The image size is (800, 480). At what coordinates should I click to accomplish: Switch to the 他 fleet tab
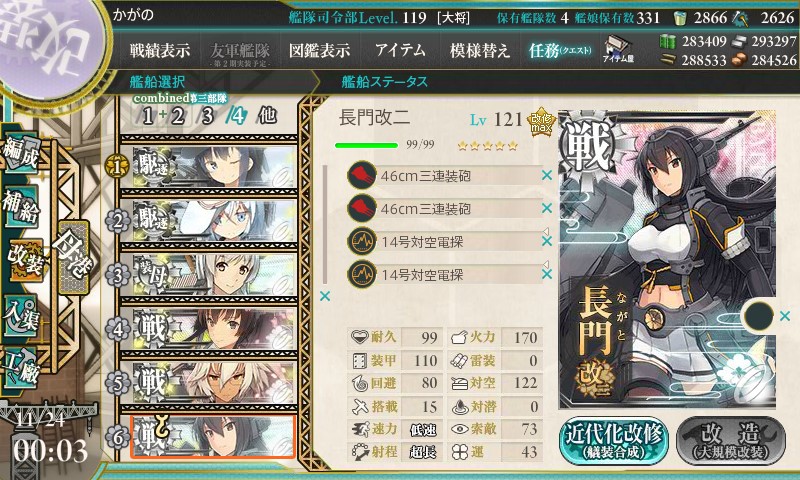tap(267, 116)
